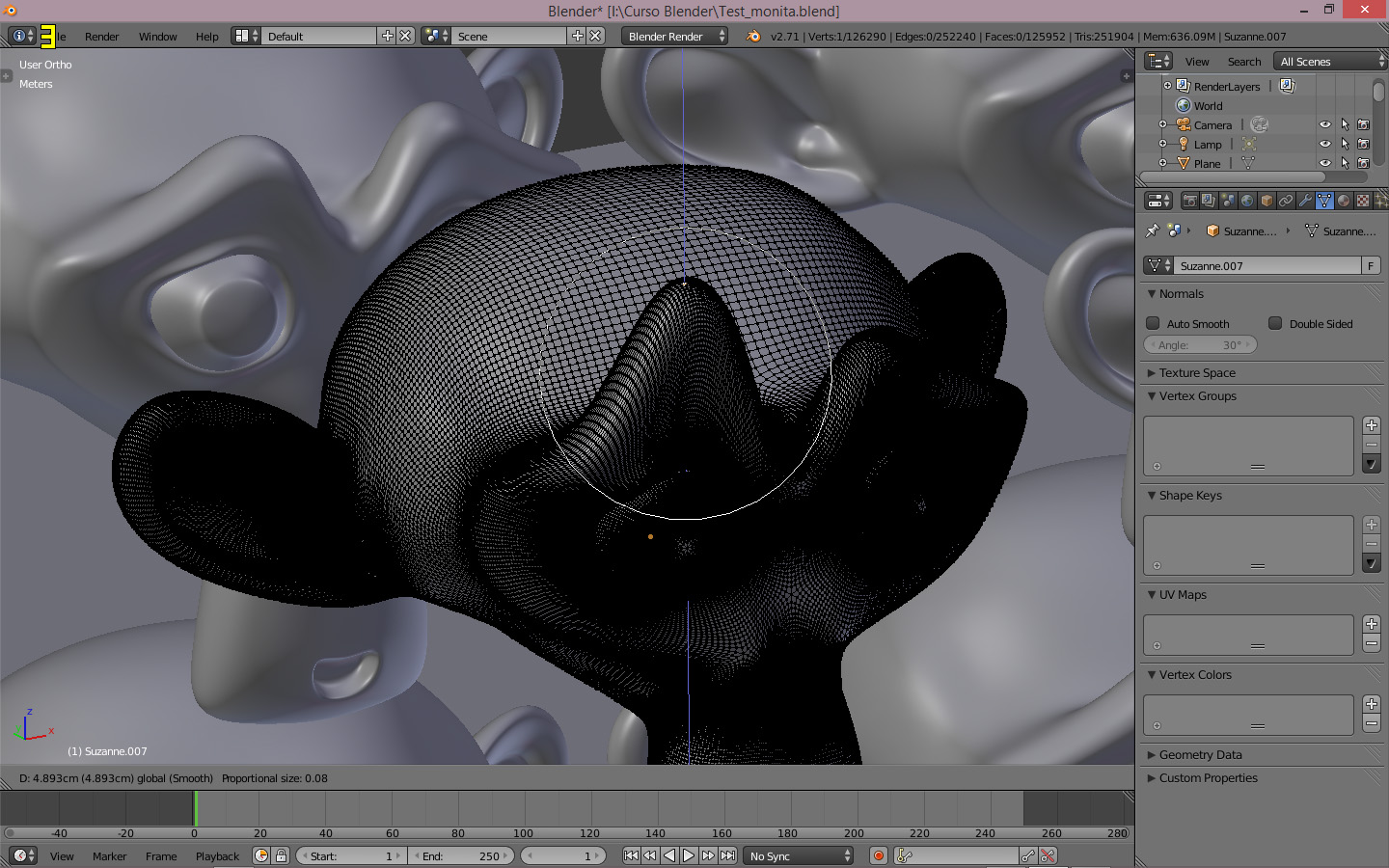This screenshot has width=1389, height=868.
Task: Click the Camera object icon in the outliner
Action: [x=1184, y=124]
